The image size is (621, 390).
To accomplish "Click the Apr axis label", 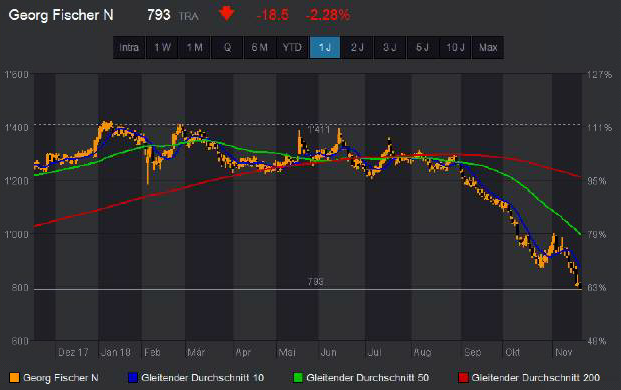I will click(x=243, y=352).
